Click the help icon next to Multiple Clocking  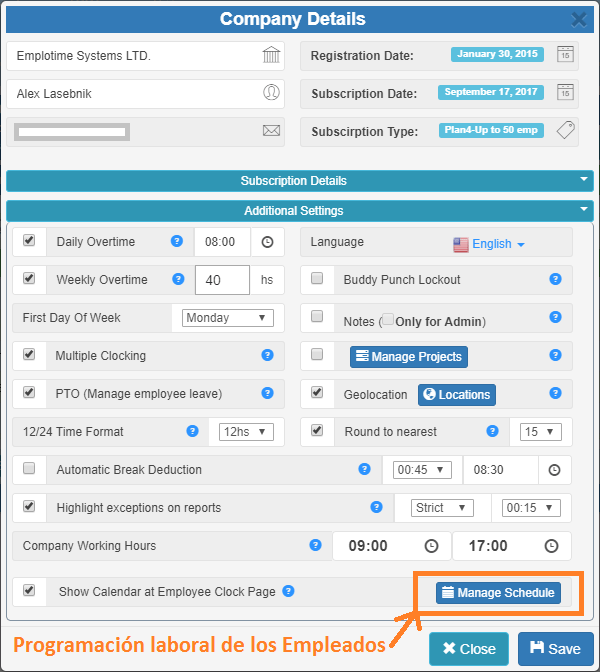[267, 355]
